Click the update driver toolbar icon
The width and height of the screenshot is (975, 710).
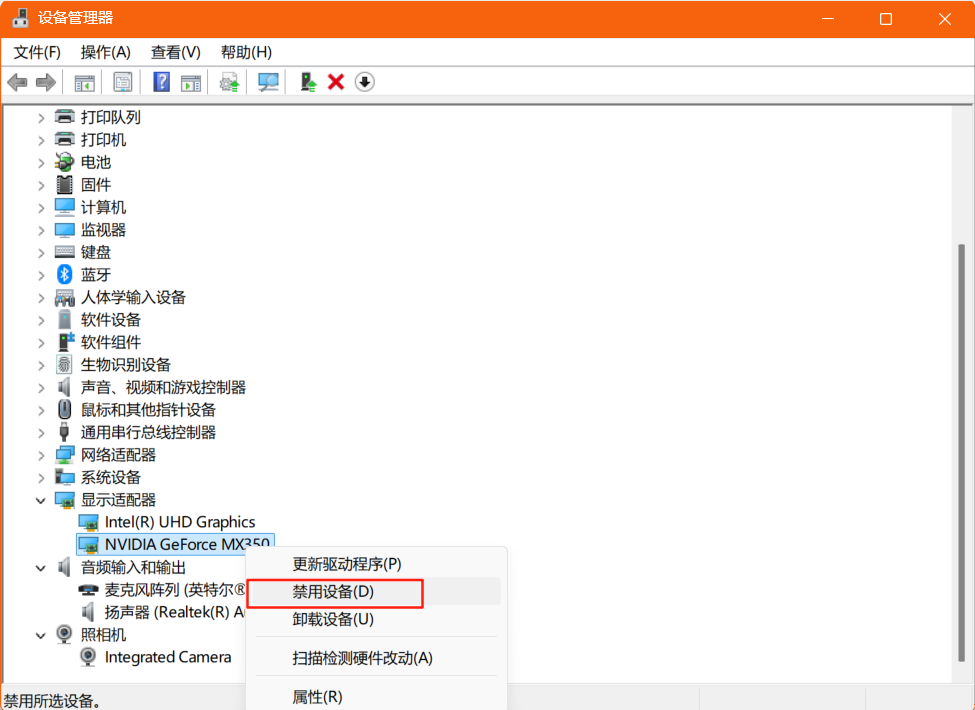click(229, 82)
